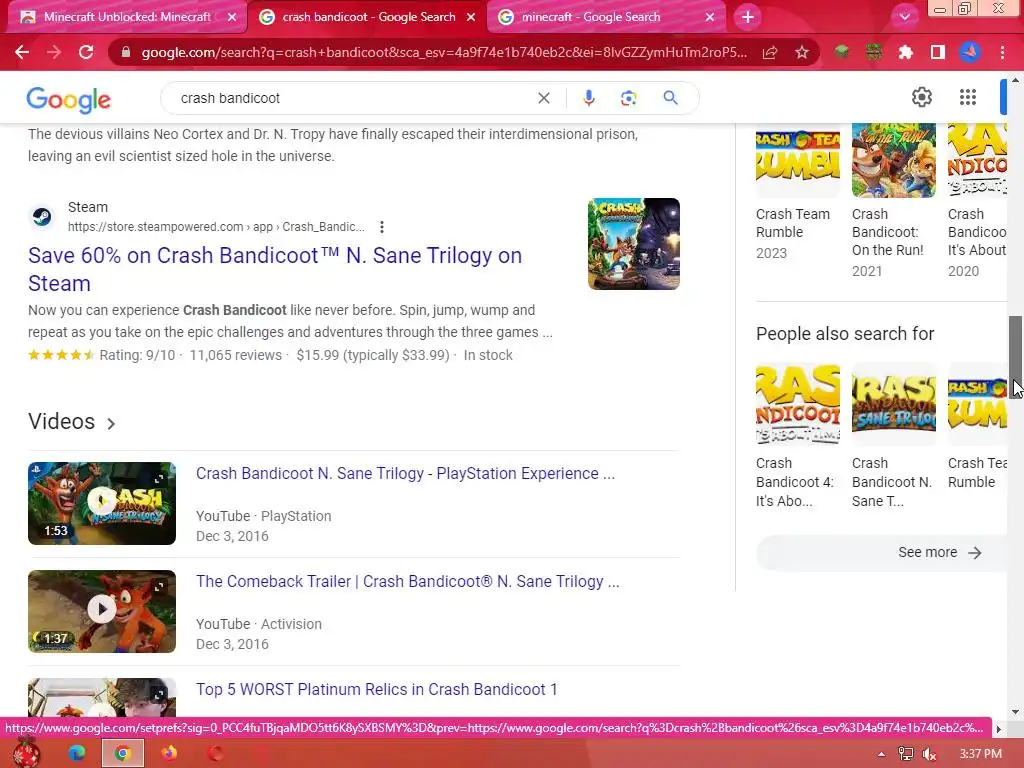Click the Steam favicon
This screenshot has width=1024, height=768.
coord(42,216)
